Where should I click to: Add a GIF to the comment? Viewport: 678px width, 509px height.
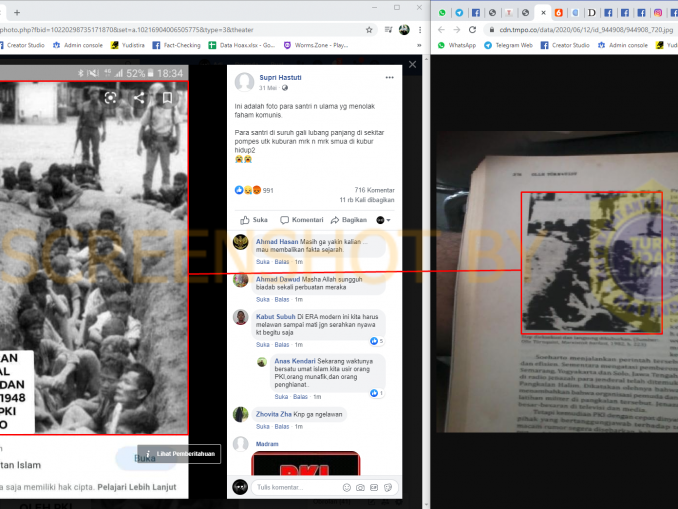[374, 488]
